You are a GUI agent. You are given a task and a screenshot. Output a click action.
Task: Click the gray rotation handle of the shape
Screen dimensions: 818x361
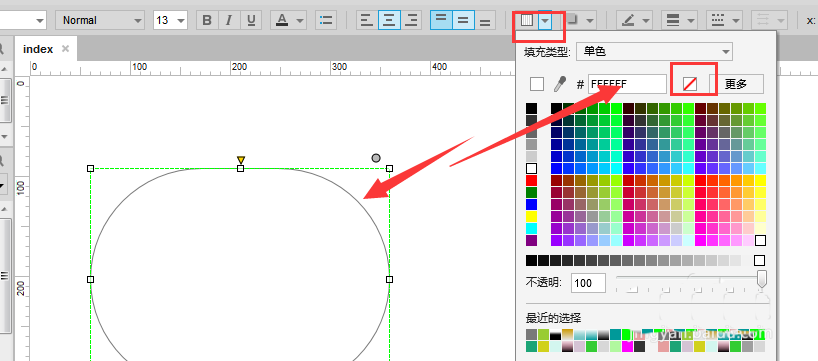click(376, 158)
